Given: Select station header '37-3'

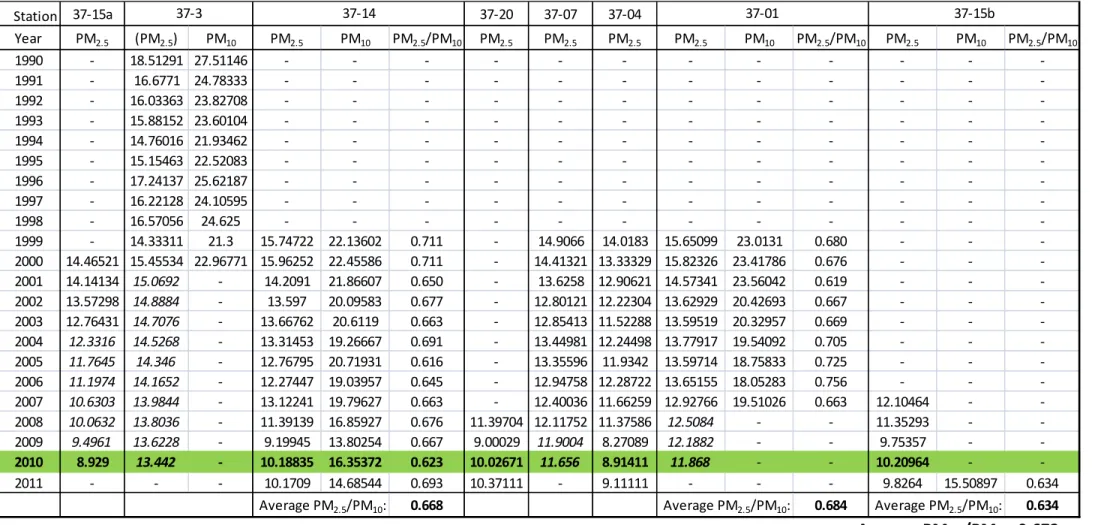Looking at the screenshot, I should point(188,14).
